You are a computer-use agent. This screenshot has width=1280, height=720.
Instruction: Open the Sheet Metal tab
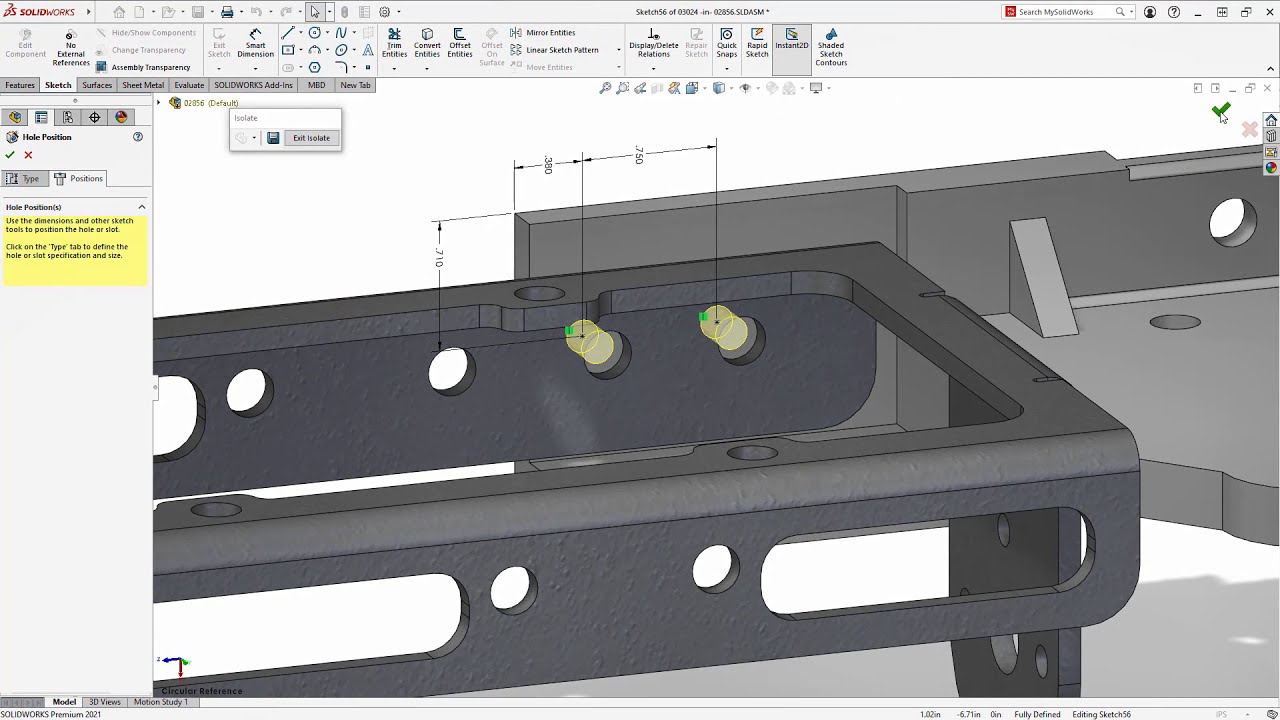143,85
